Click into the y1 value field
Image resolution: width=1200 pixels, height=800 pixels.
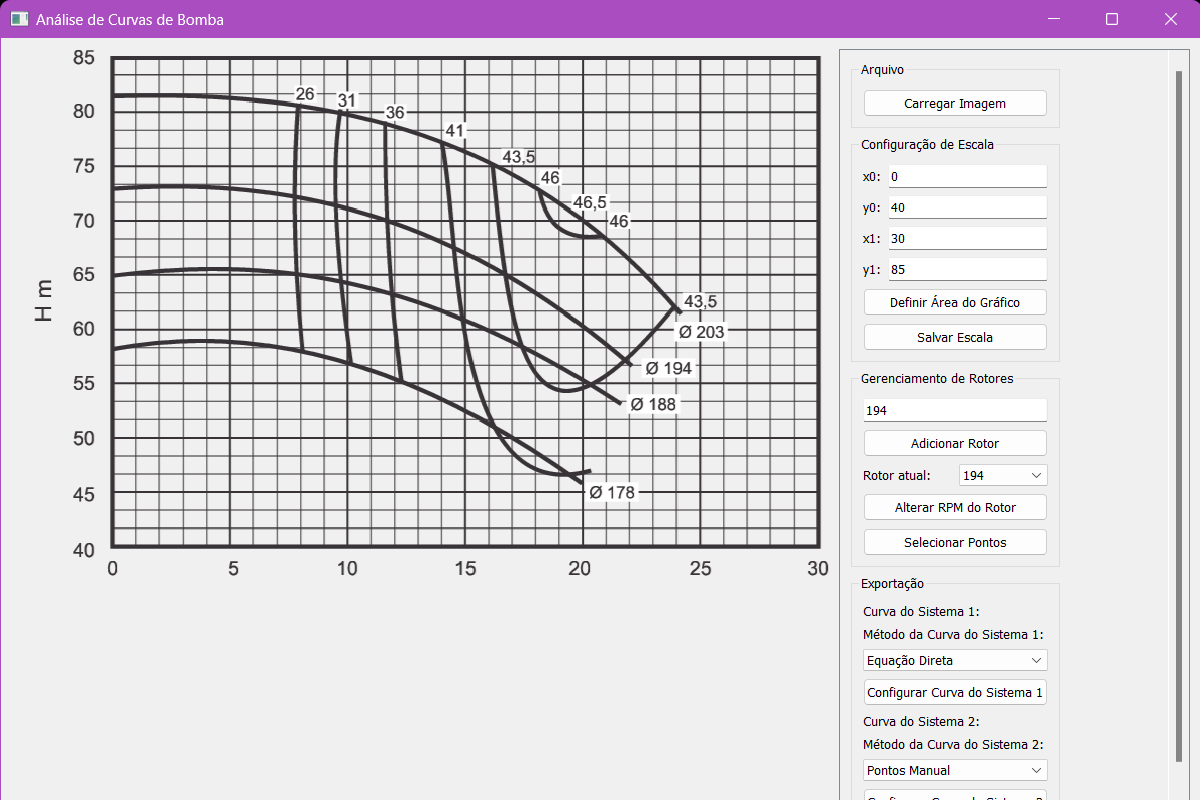pos(967,269)
